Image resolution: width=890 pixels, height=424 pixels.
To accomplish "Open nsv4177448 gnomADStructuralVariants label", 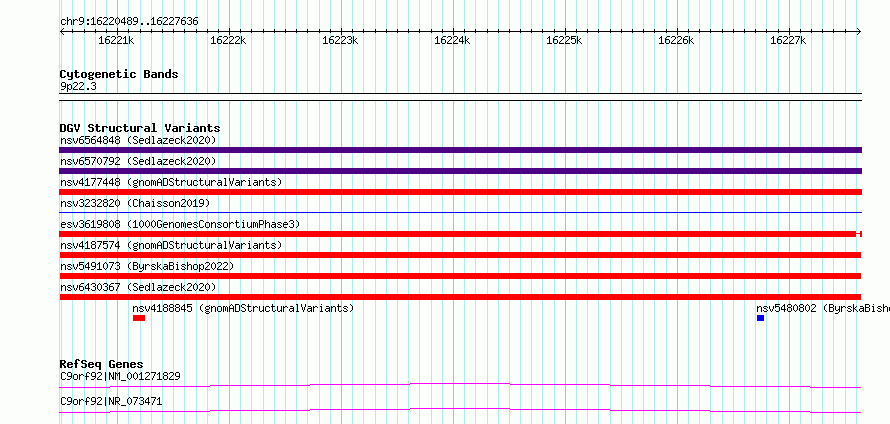I will pos(171,182).
